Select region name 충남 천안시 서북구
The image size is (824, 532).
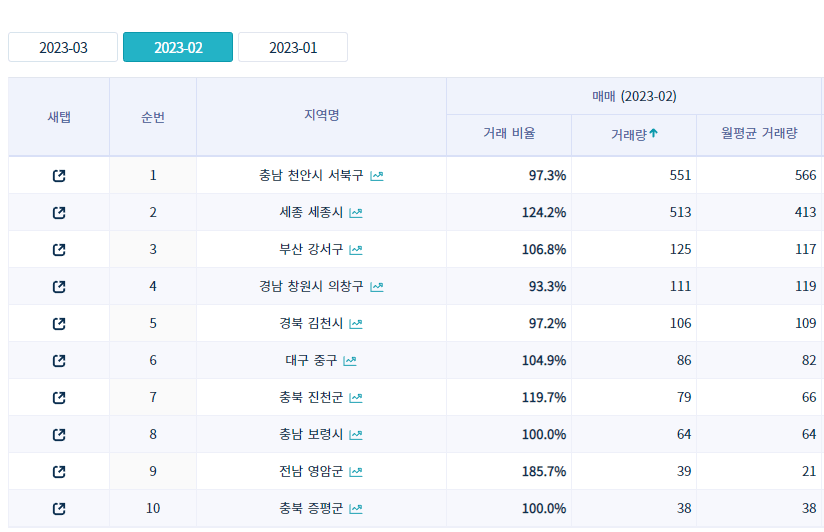point(311,175)
